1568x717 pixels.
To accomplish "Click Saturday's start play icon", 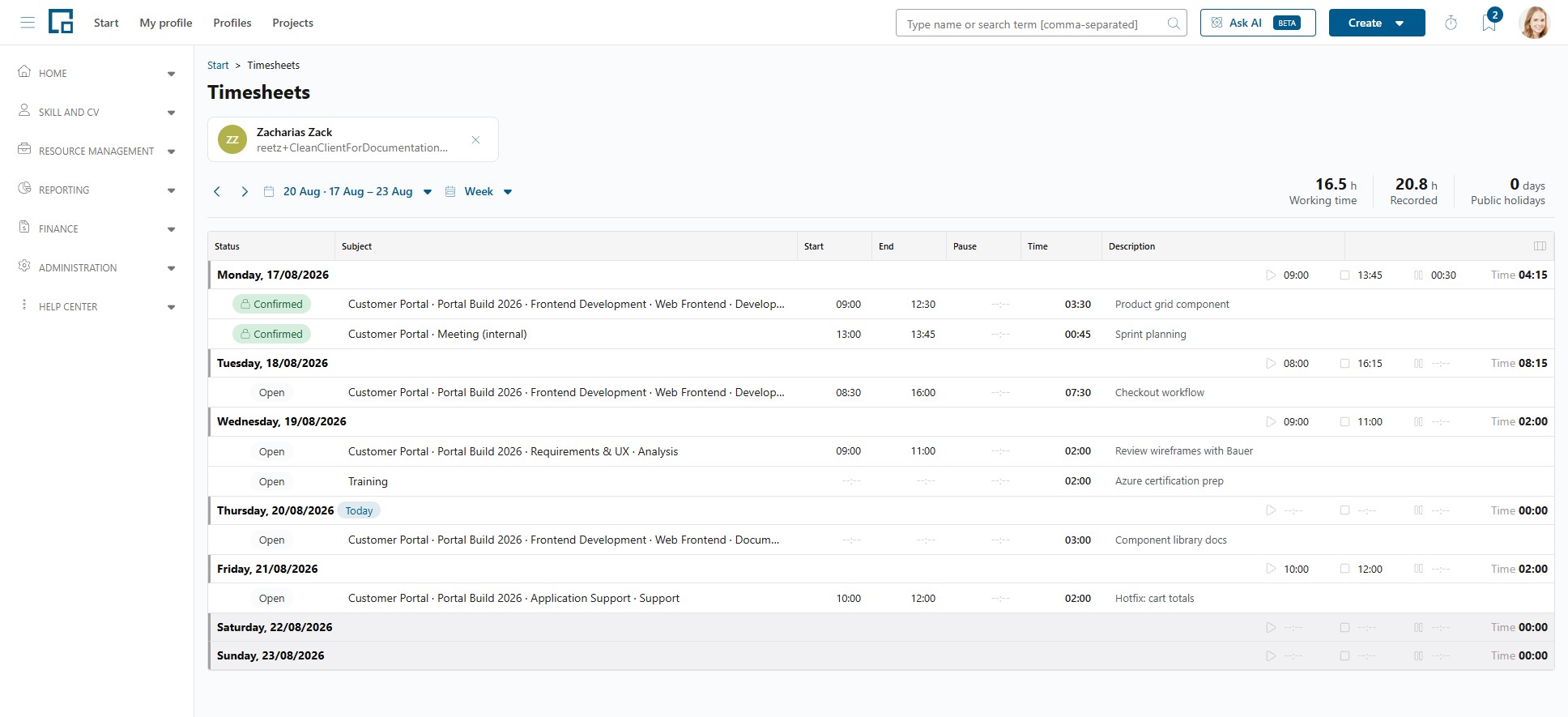I will (x=1271, y=627).
